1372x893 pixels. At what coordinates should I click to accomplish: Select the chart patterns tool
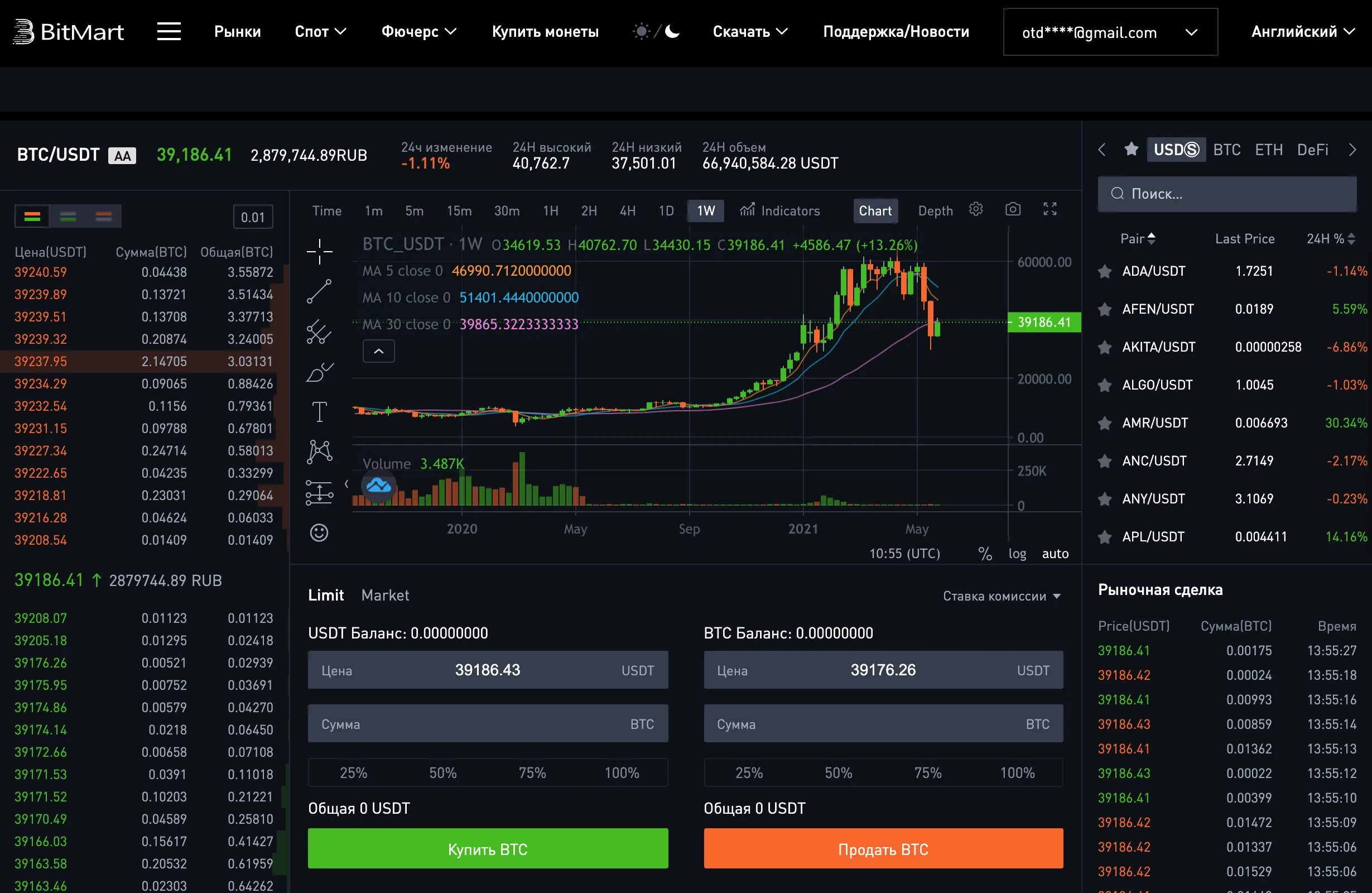pyautogui.click(x=319, y=452)
